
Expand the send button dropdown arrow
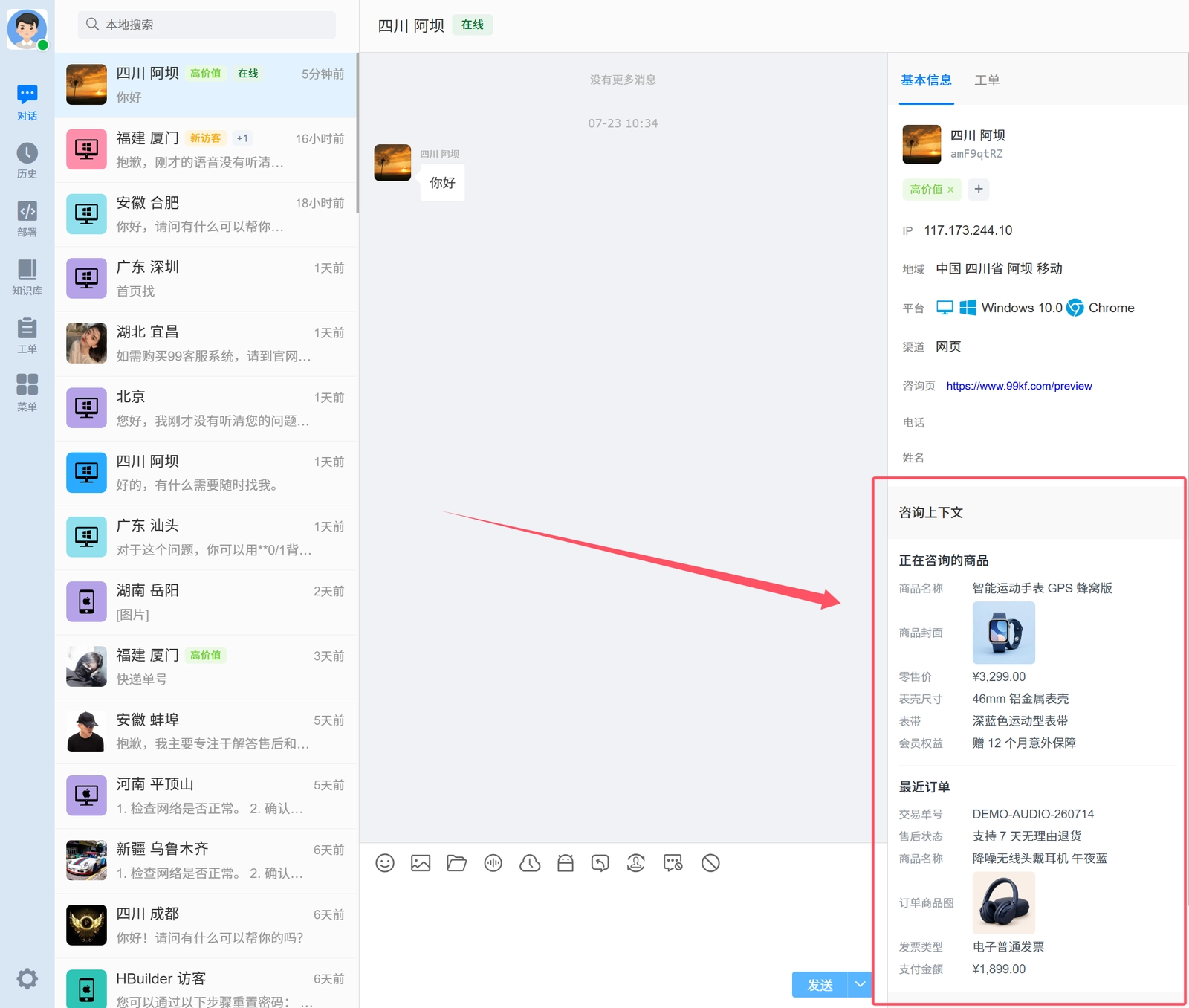point(860,984)
